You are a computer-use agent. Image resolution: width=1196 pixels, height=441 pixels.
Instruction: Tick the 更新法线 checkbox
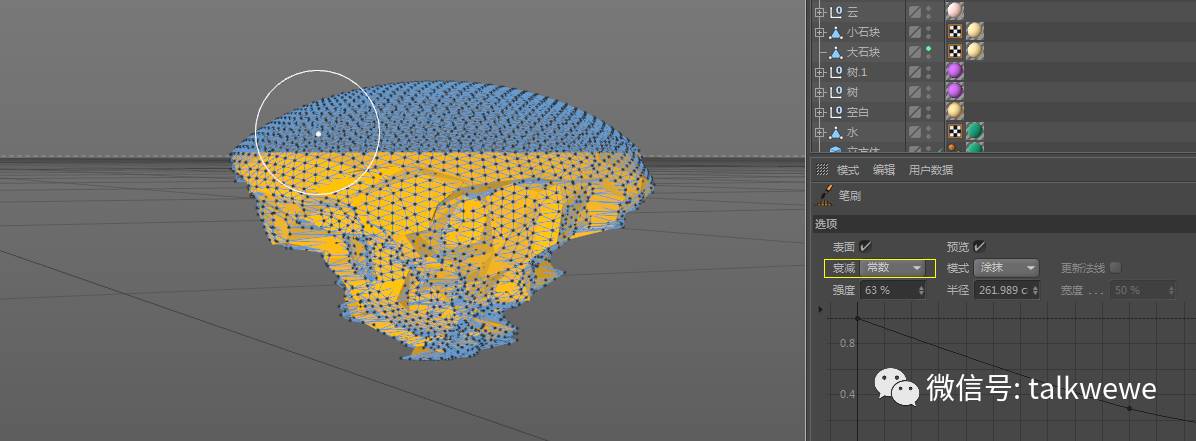(x=1115, y=268)
